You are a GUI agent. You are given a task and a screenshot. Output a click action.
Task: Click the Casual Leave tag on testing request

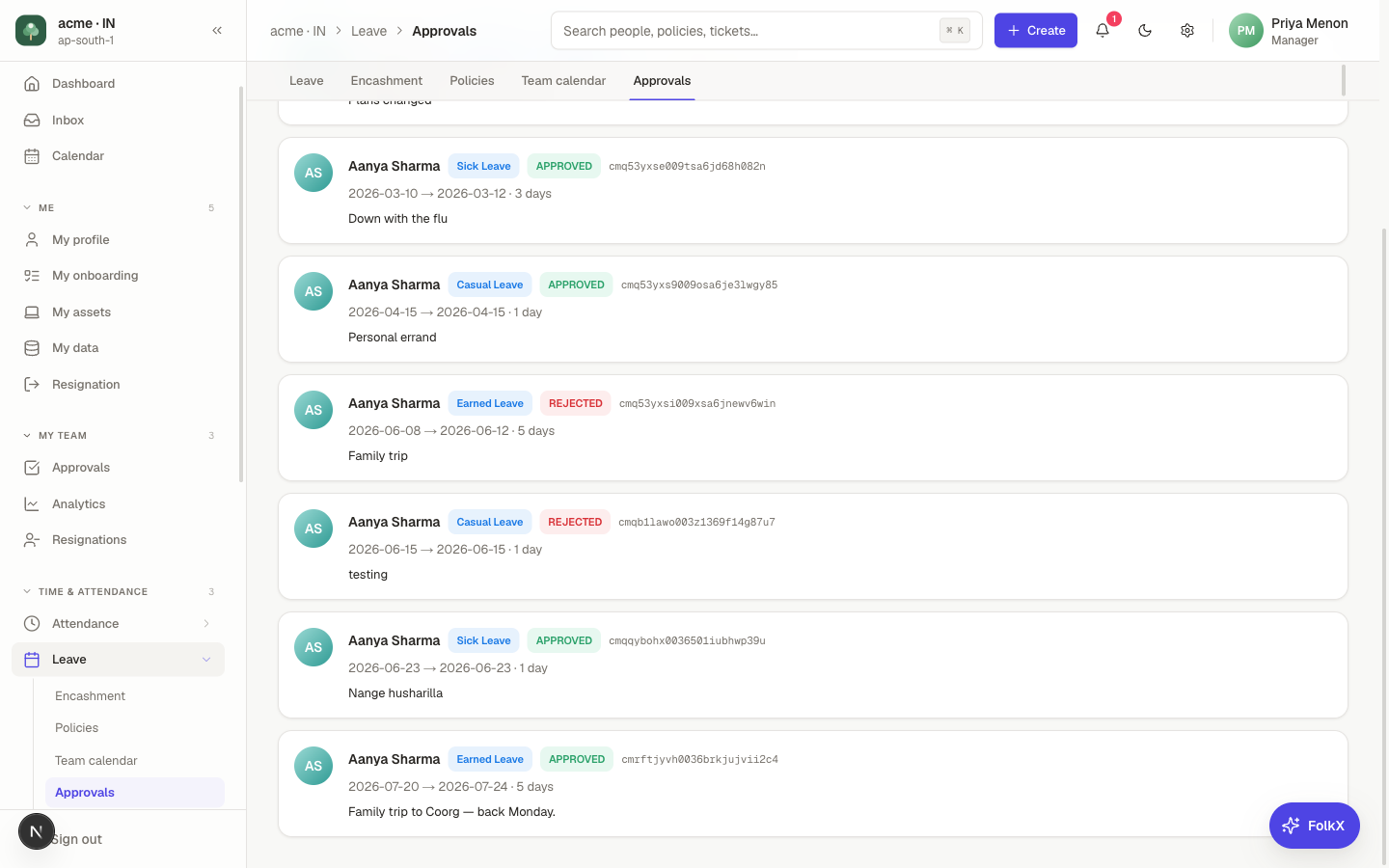point(489,522)
